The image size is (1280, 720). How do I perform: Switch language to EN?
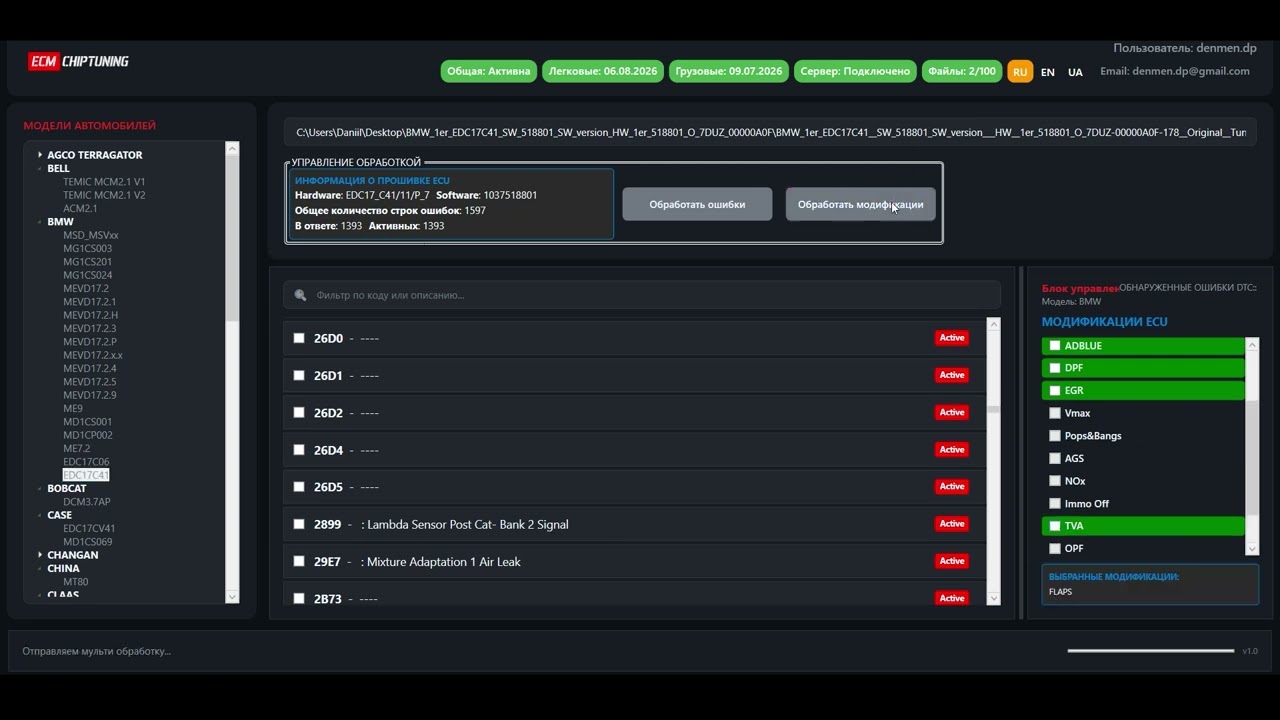tap(1047, 72)
